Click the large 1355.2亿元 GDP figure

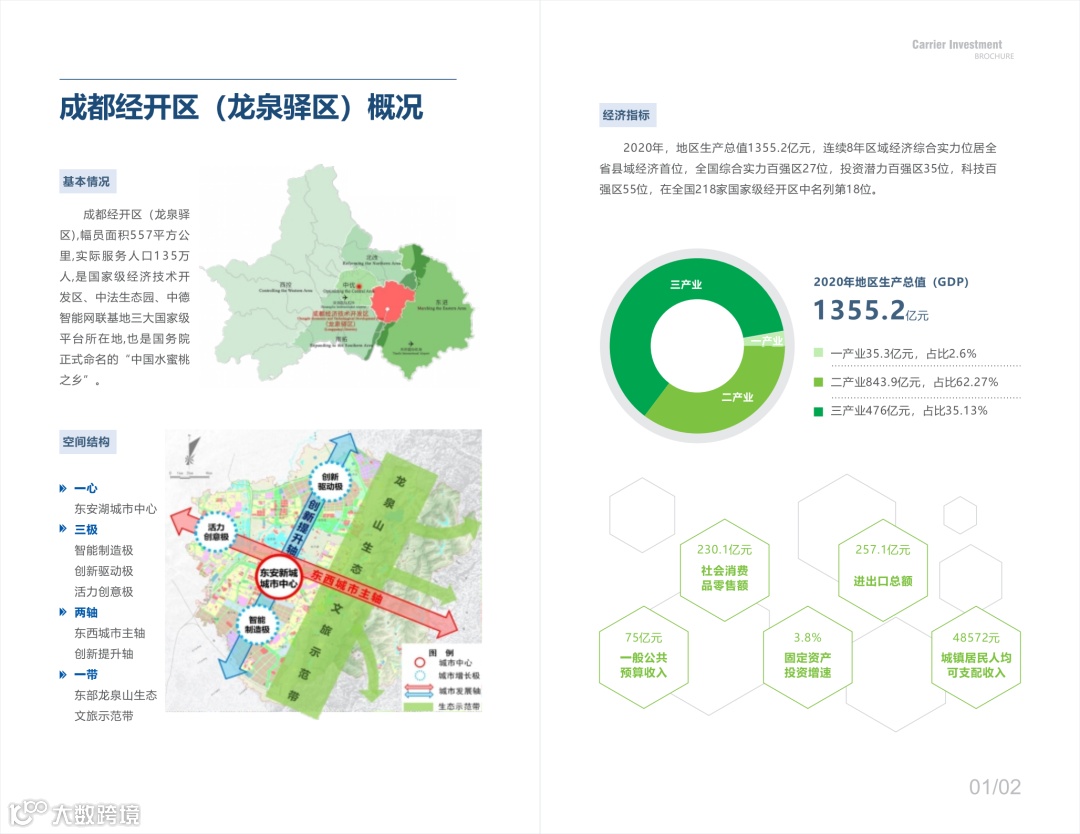click(x=871, y=311)
